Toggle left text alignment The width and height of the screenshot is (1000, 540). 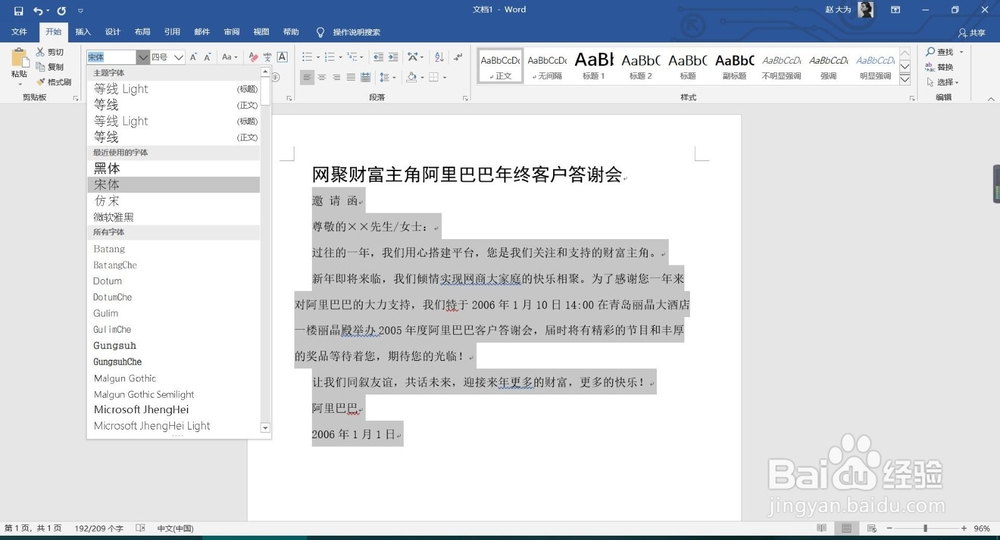click(307, 77)
